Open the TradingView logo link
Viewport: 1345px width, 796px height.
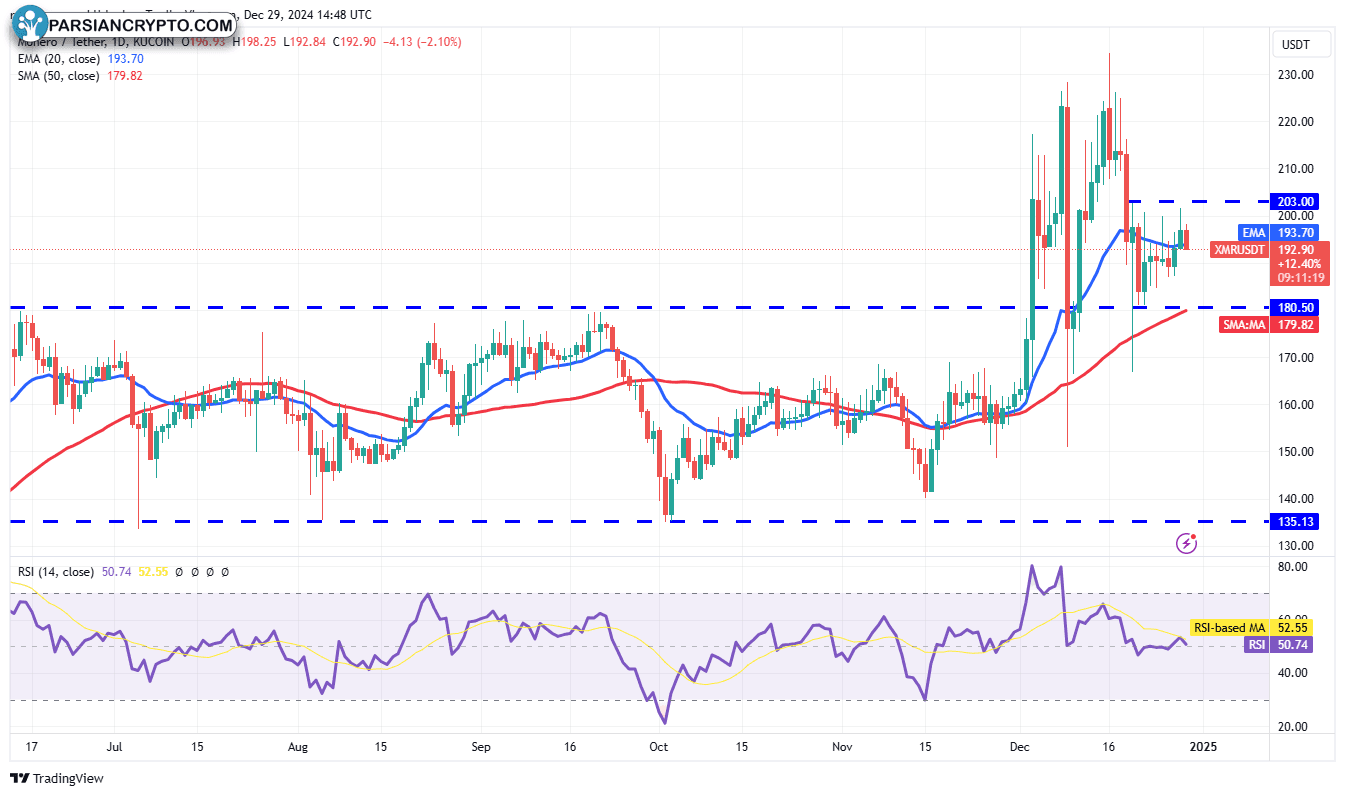coord(58,778)
